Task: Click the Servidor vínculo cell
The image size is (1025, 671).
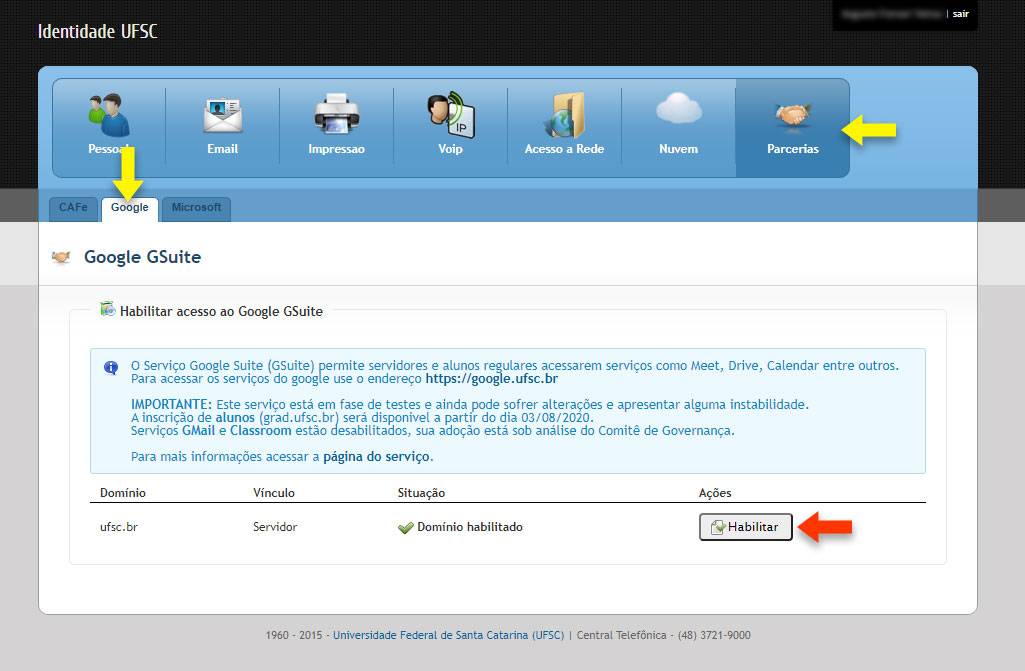Action: 275,527
